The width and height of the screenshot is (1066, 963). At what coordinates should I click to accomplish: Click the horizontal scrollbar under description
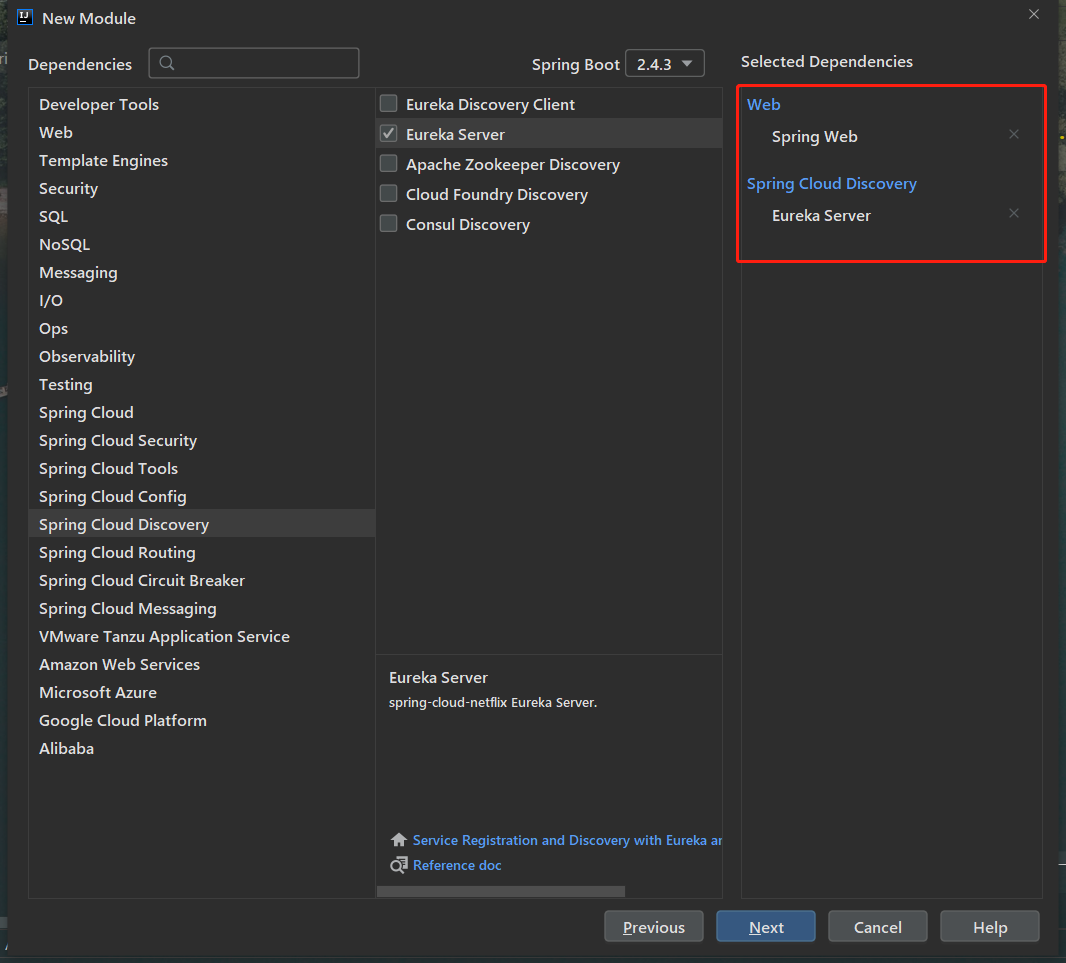coord(501,891)
